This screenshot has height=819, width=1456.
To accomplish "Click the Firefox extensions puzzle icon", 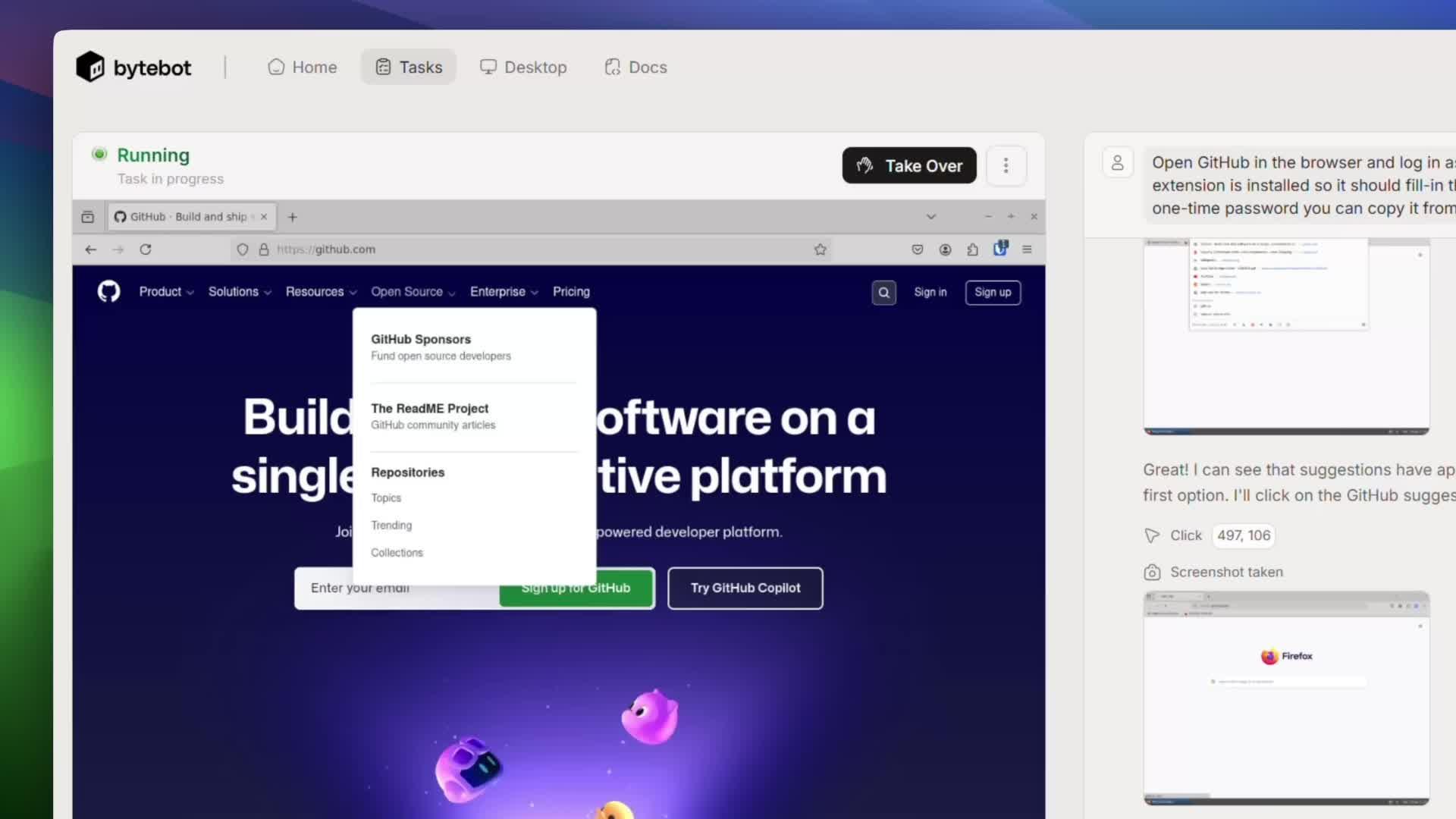I will pyautogui.click(x=972, y=249).
